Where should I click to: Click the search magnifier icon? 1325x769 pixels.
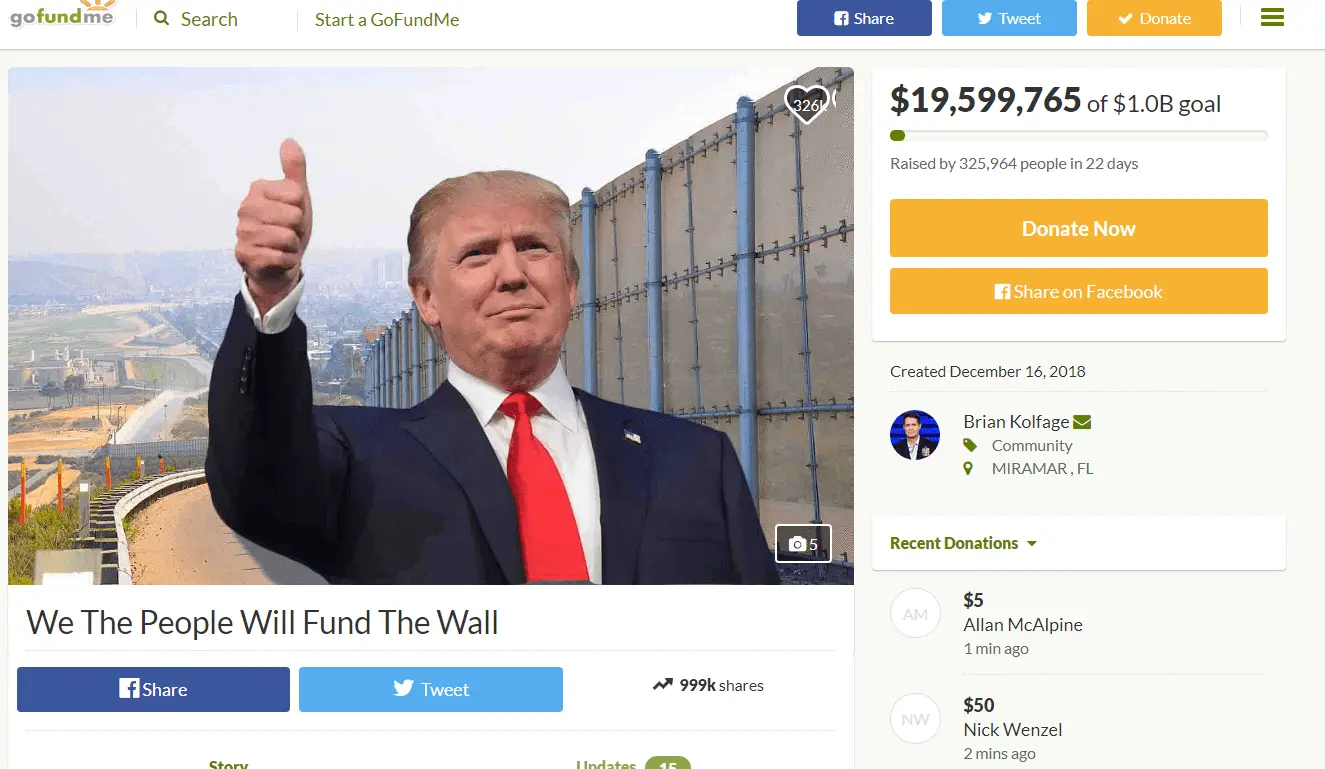coord(162,19)
